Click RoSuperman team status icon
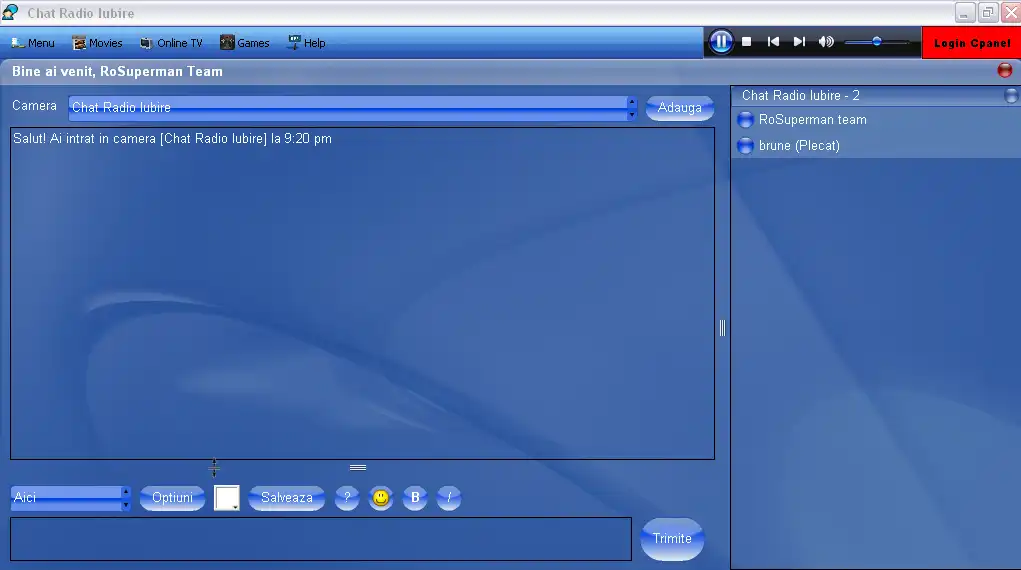Image resolution: width=1021 pixels, height=570 pixels. (745, 120)
